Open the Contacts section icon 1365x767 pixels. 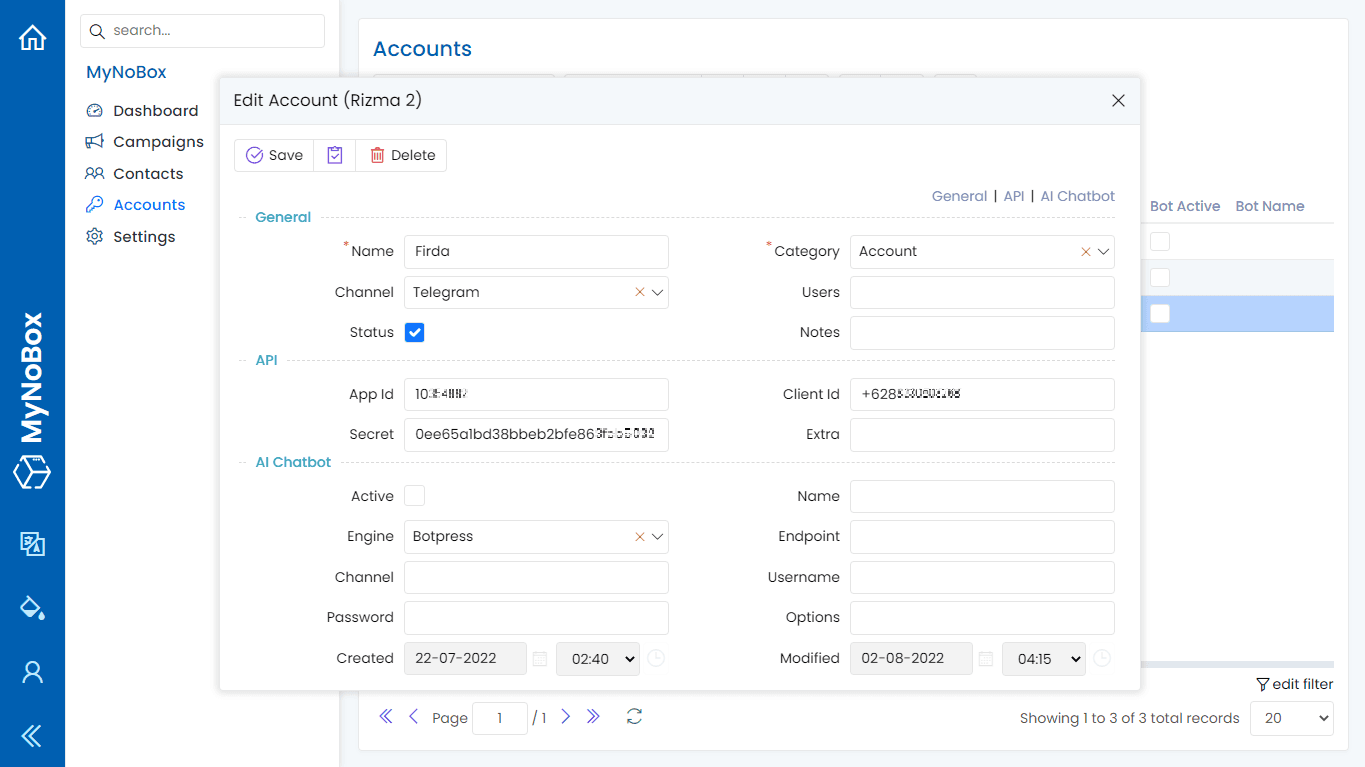[95, 173]
